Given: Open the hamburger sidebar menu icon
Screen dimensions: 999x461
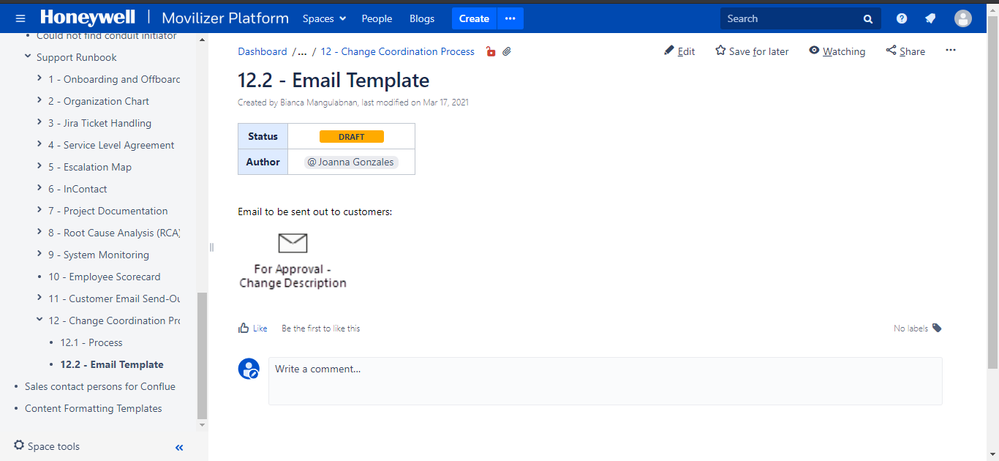Looking at the screenshot, I should 21,18.
